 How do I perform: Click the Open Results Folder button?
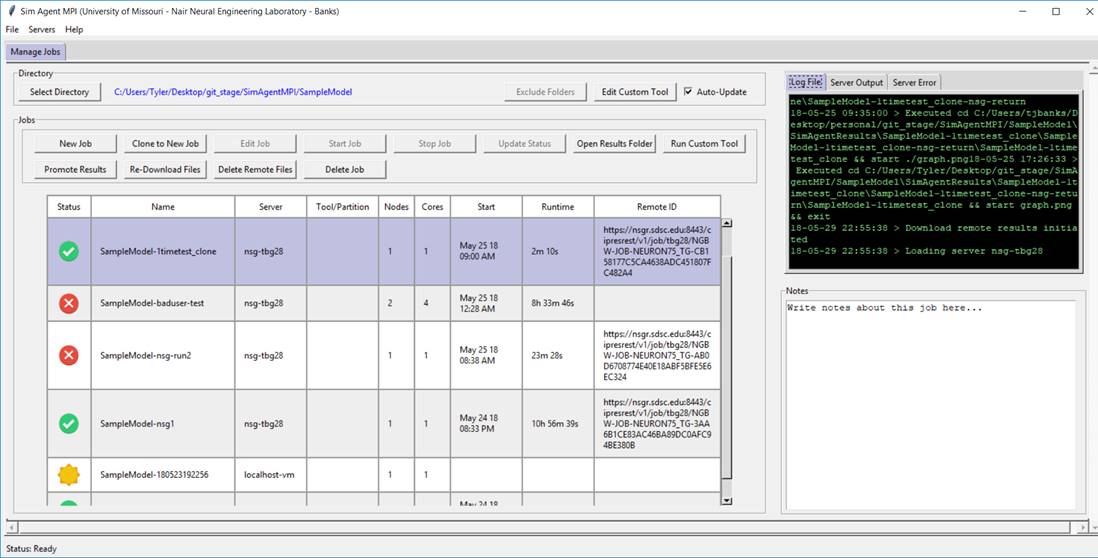pyautogui.click(x=614, y=144)
